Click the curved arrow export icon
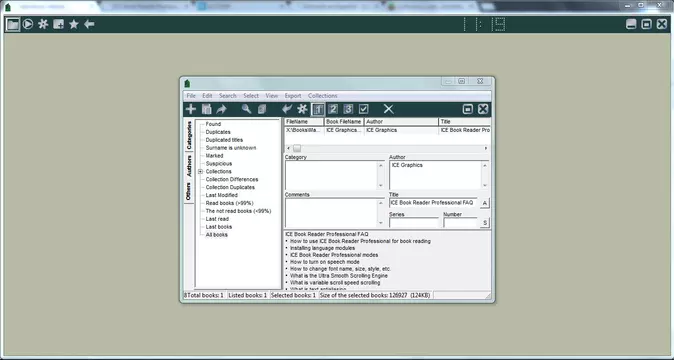The height and width of the screenshot is (360, 674). coord(221,109)
